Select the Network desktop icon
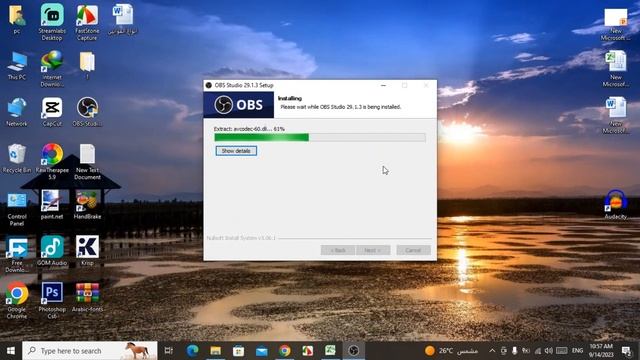Image resolution: width=640 pixels, height=360 pixels. pos(17,112)
